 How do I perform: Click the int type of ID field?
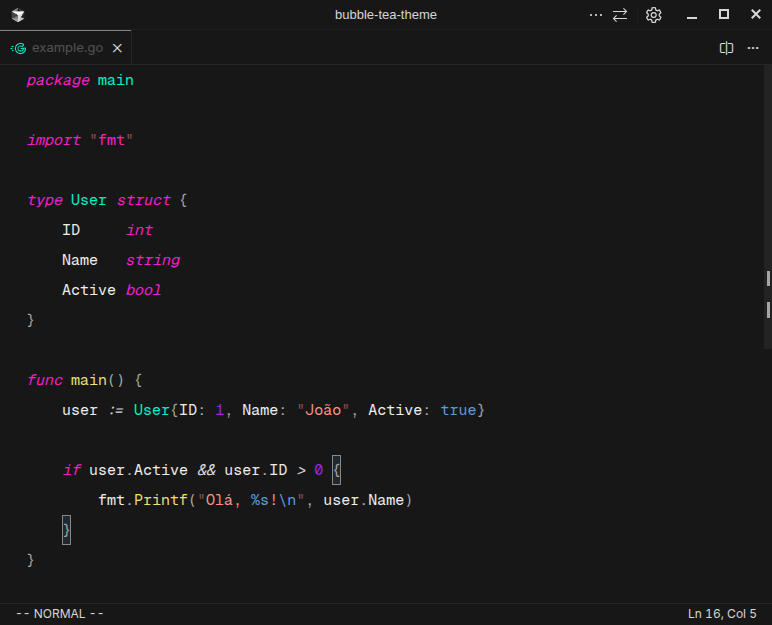(x=139, y=230)
